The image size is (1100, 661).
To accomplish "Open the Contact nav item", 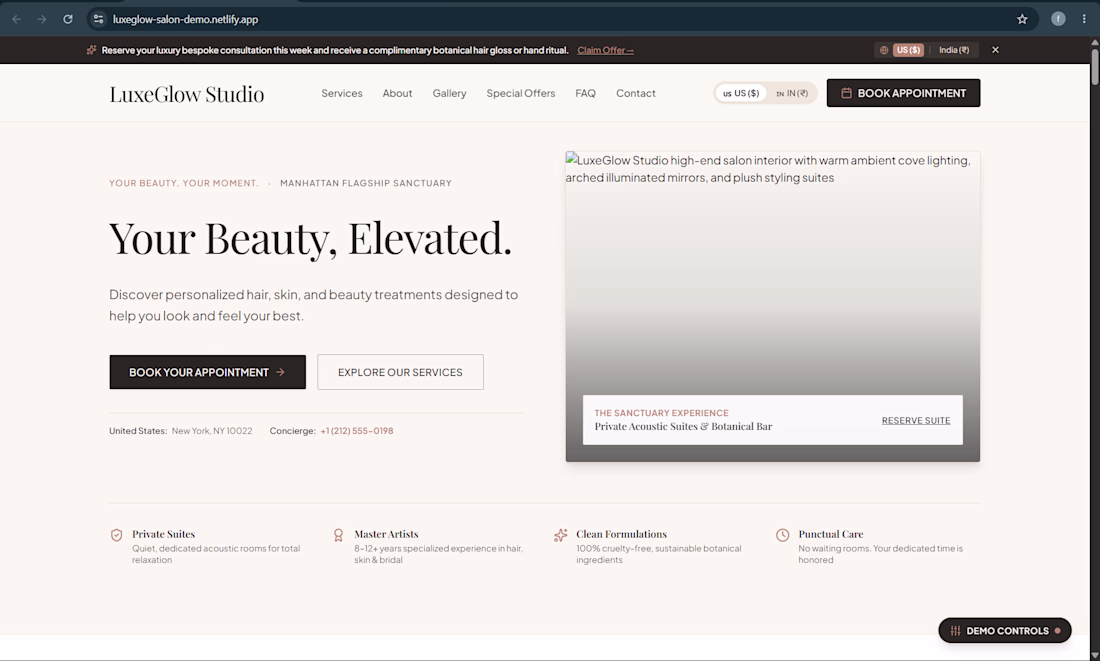I will coord(636,93).
